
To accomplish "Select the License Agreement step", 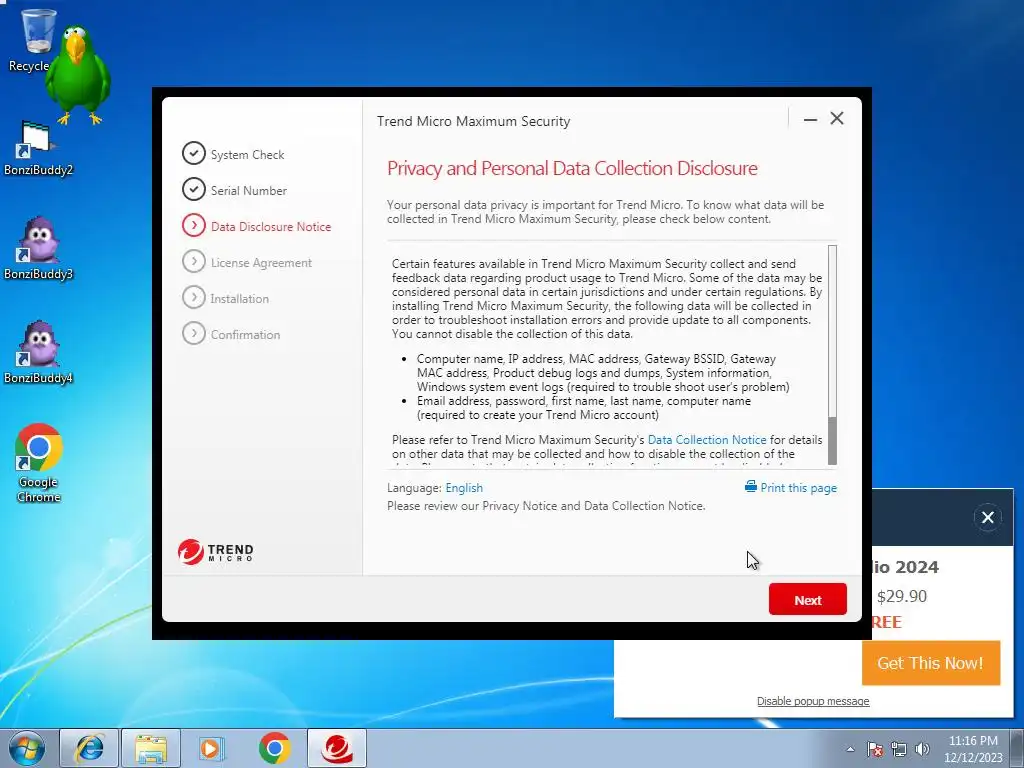I will [x=247, y=262].
